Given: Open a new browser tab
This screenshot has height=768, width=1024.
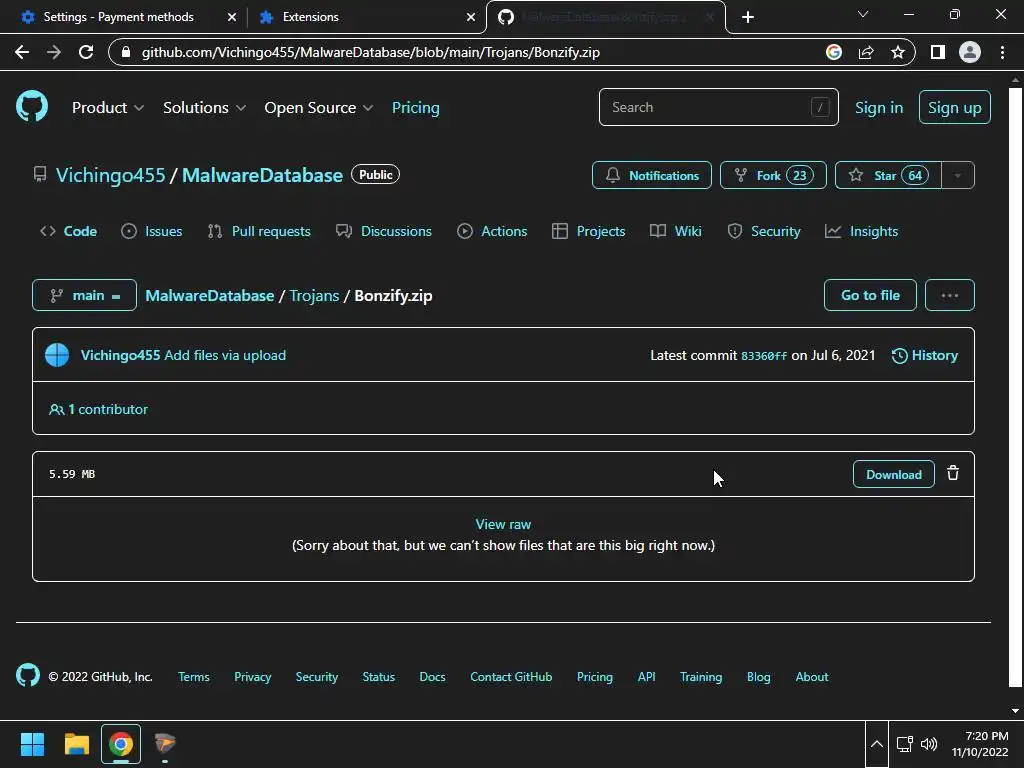Looking at the screenshot, I should pyautogui.click(x=748, y=17).
